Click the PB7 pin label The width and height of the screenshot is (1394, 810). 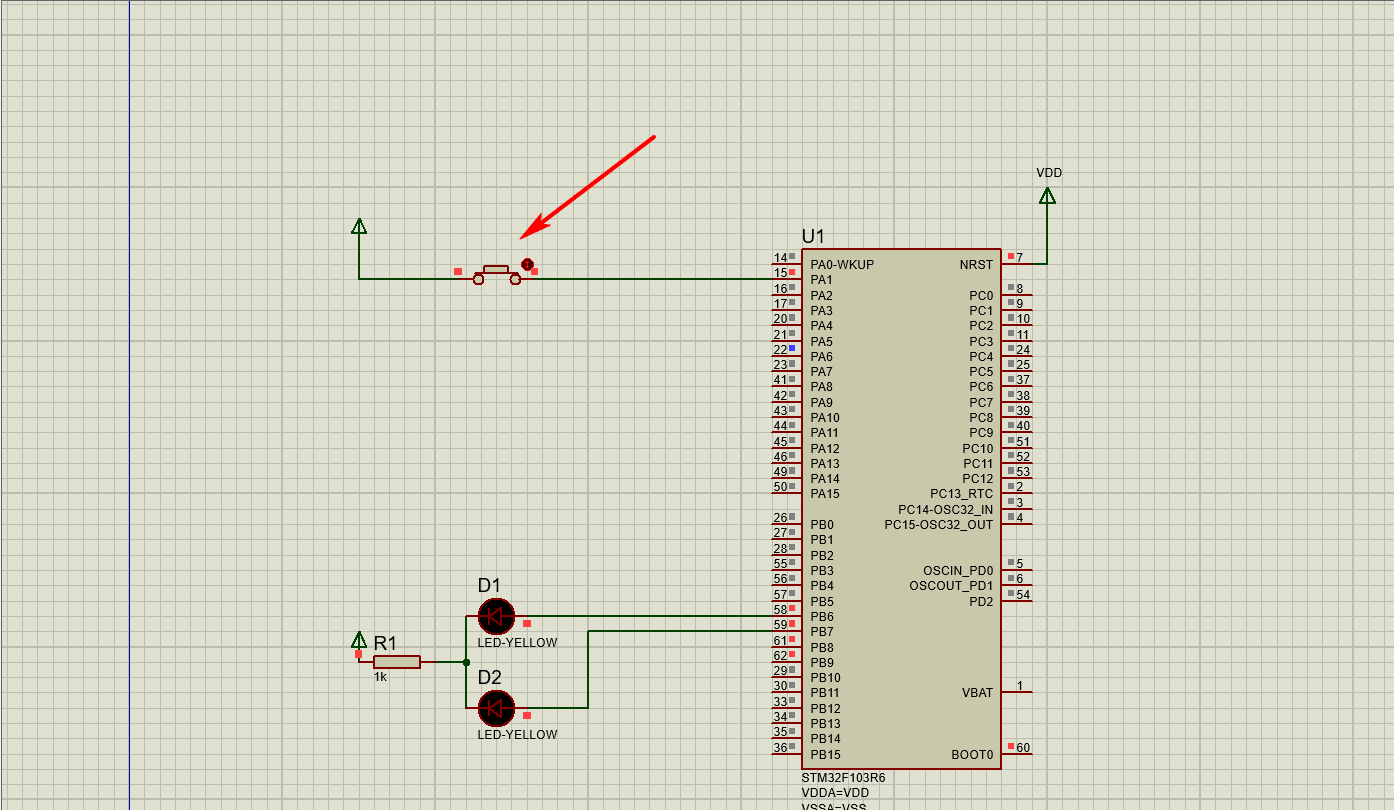click(822, 632)
